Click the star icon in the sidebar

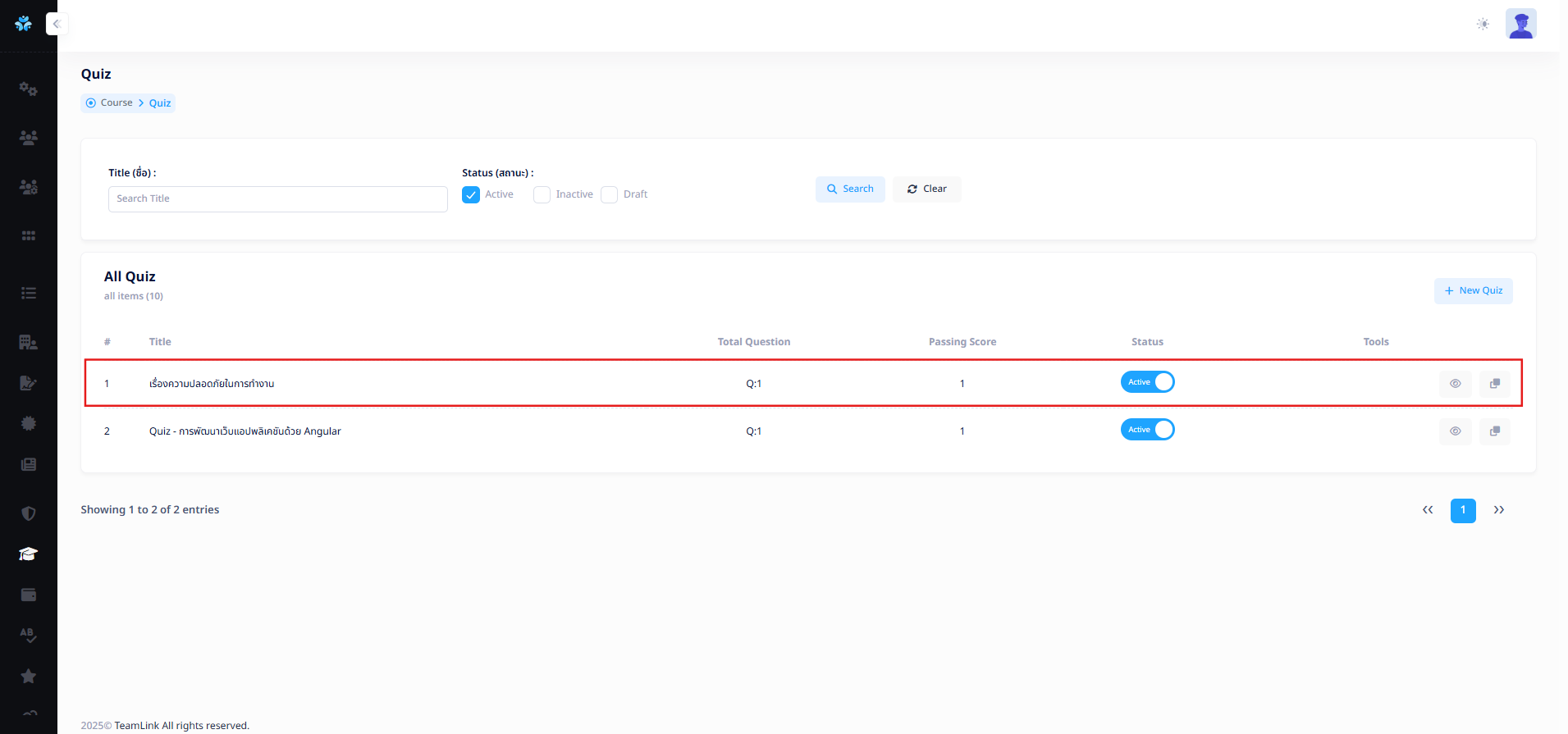[28, 677]
